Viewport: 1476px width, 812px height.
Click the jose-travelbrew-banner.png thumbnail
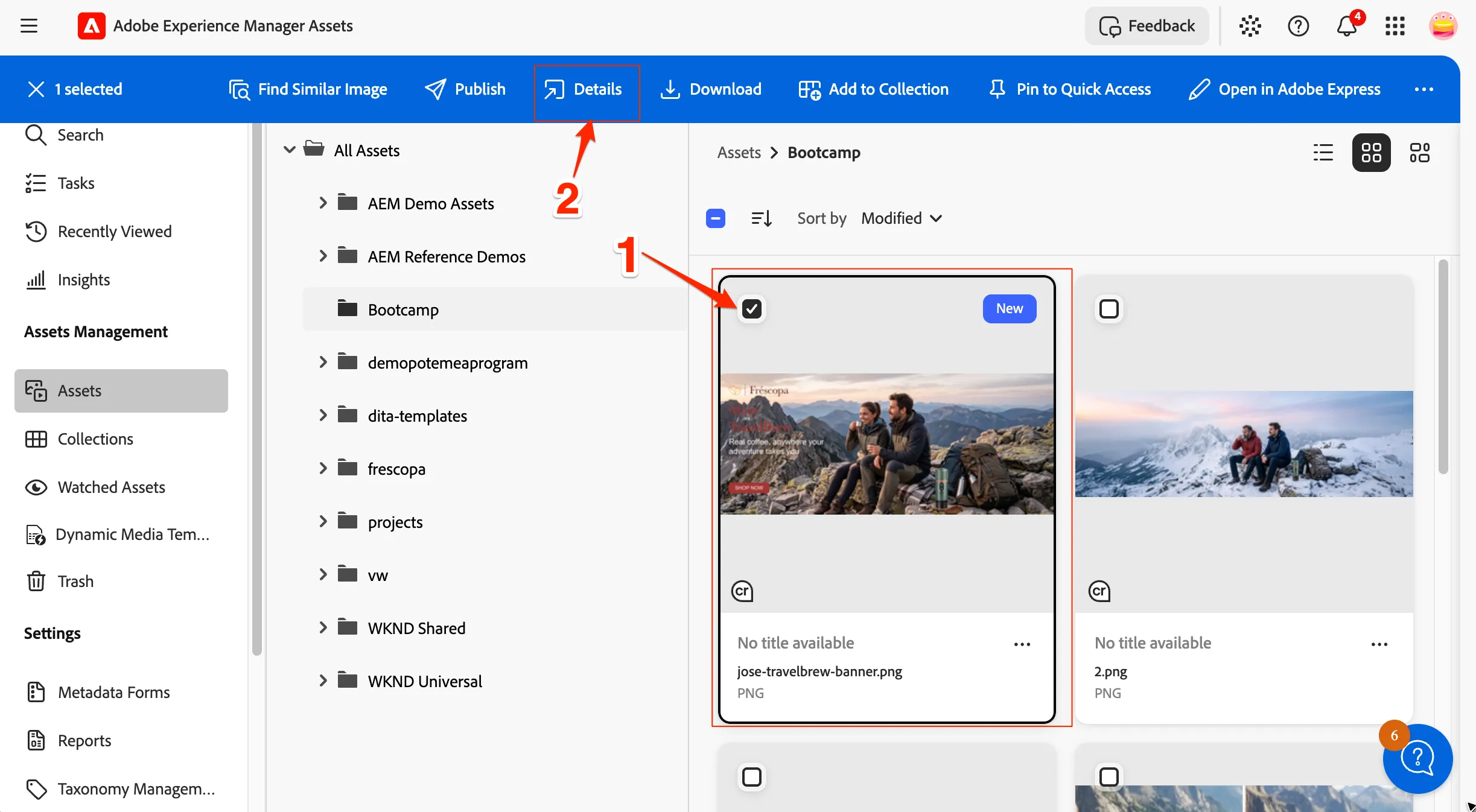(887, 443)
